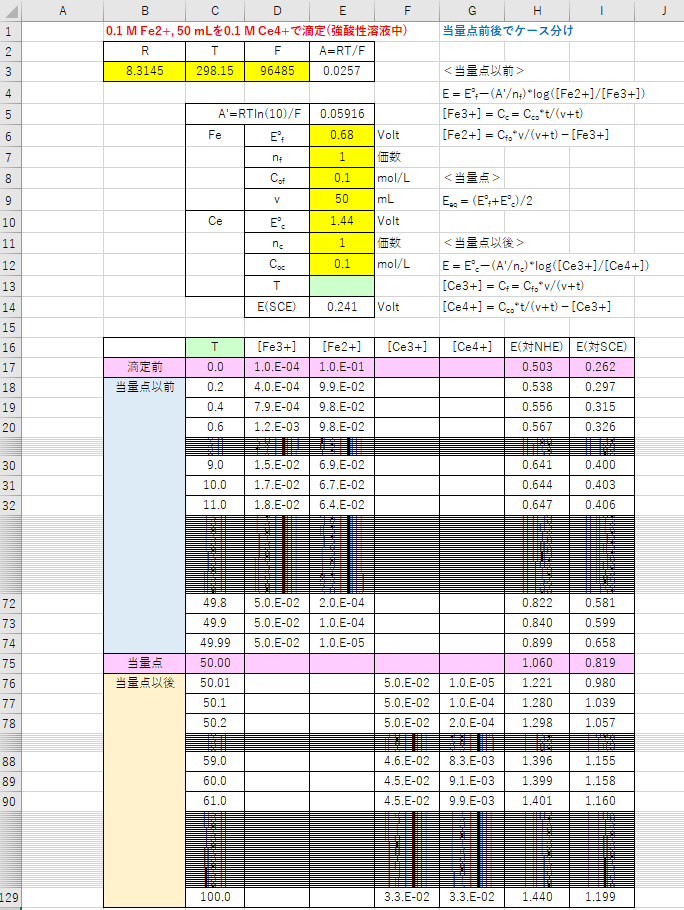Click the [Fe2+] value 1.0.E-05

342,643
